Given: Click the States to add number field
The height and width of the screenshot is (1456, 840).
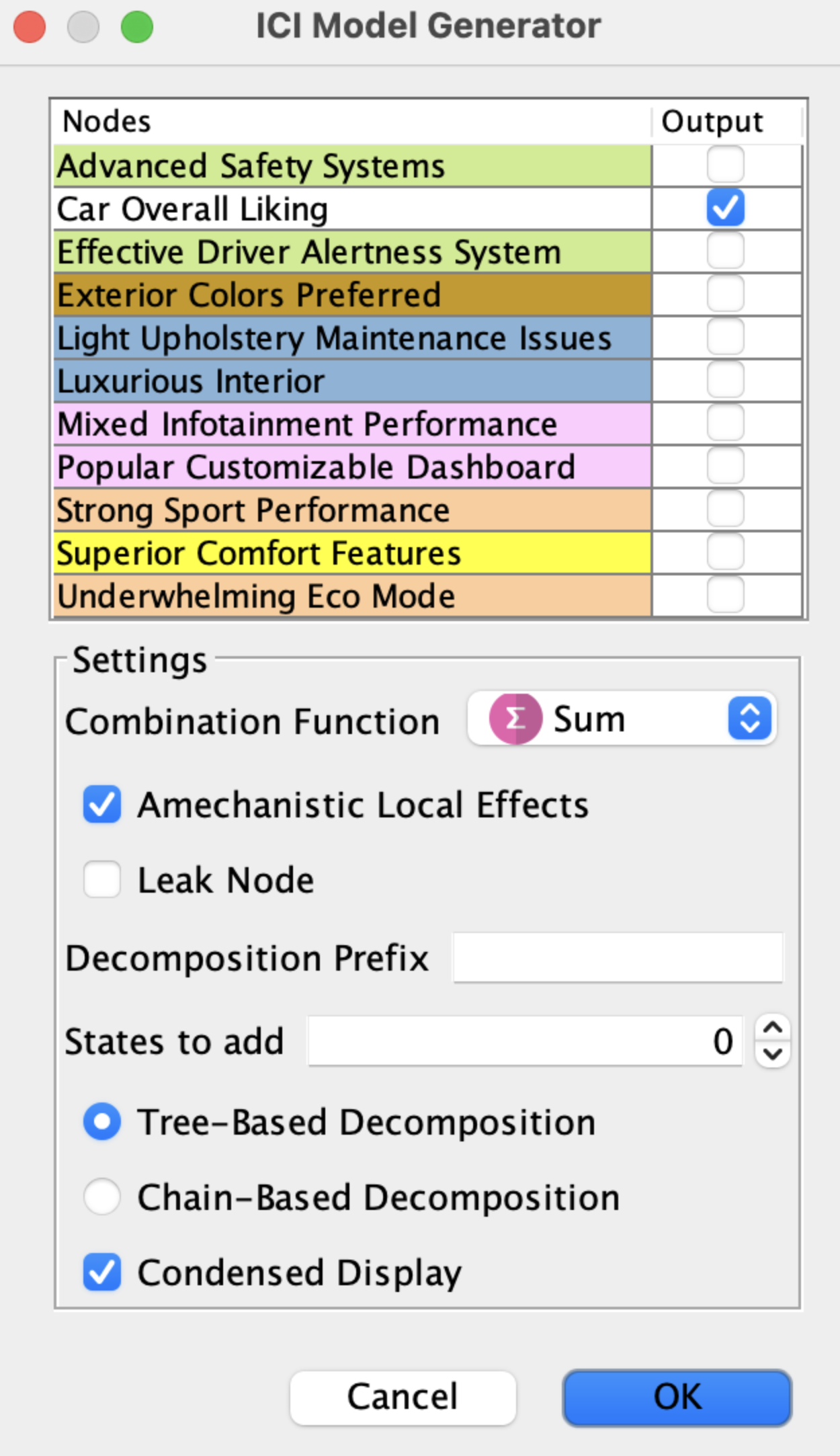Looking at the screenshot, I should 526,1041.
